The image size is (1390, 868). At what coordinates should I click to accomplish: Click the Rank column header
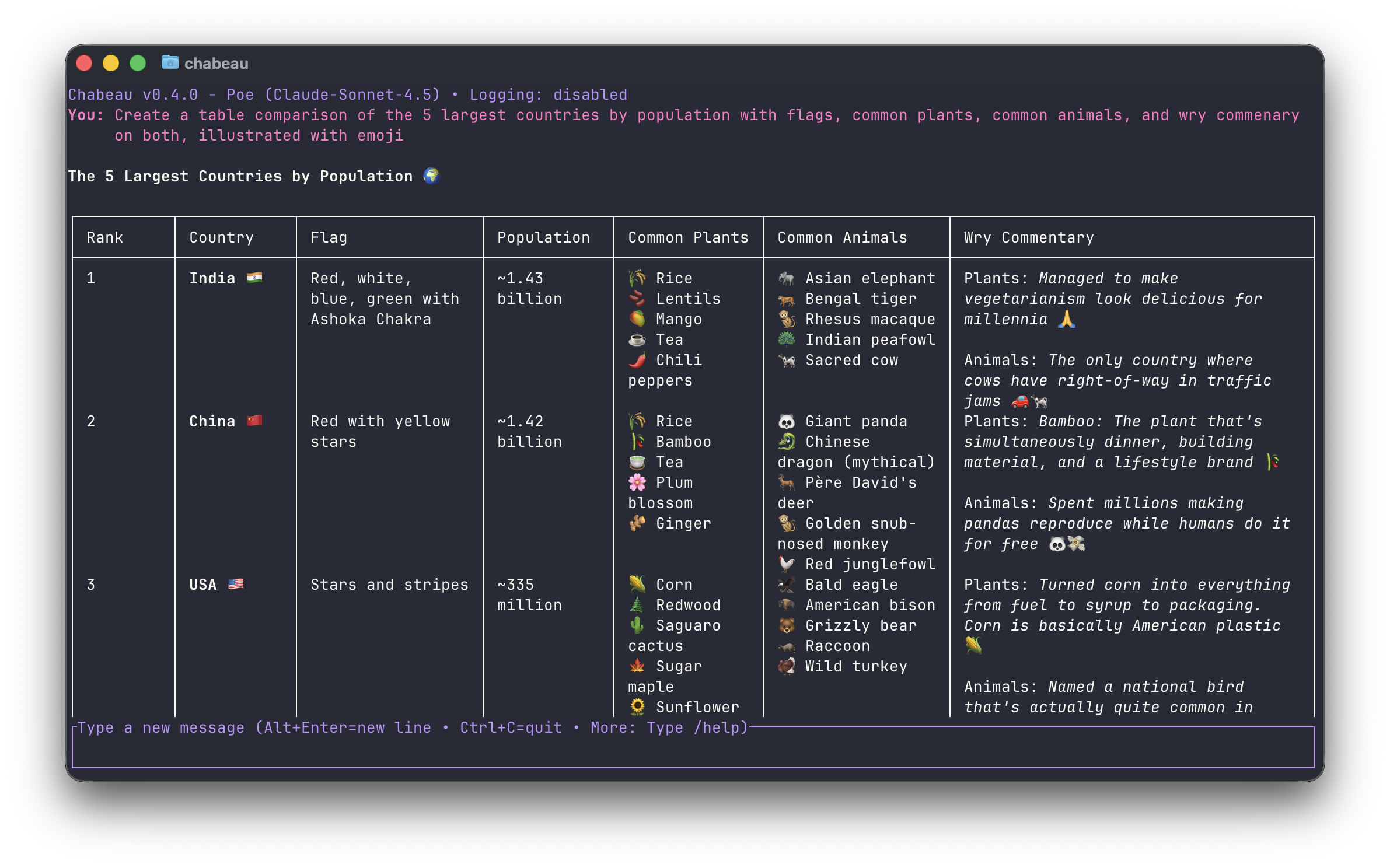[105, 237]
